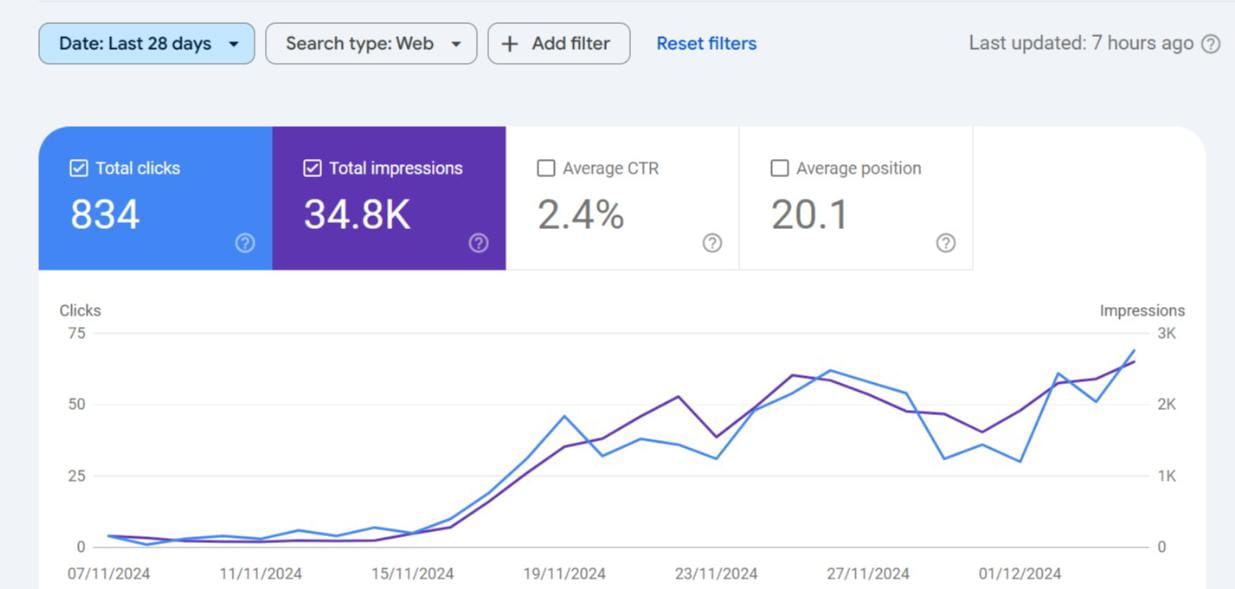
Task: Enable the Average CTR checkbox
Action: 545,168
